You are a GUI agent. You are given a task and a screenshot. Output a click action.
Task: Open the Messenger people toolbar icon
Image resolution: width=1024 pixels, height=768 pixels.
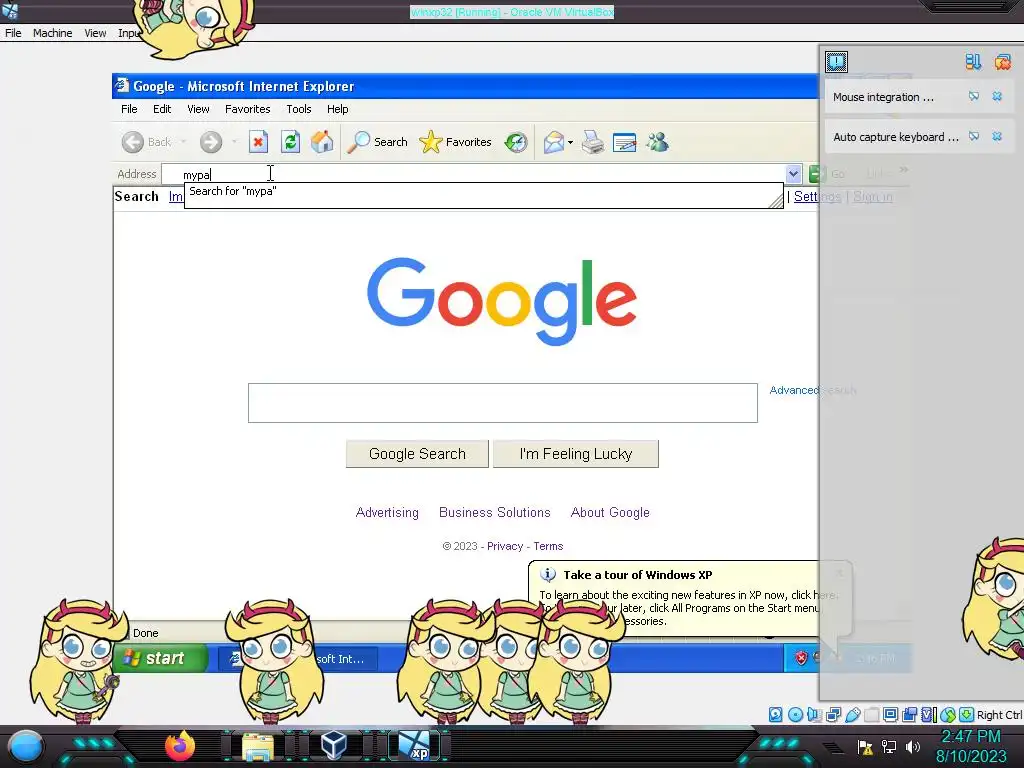pos(658,142)
